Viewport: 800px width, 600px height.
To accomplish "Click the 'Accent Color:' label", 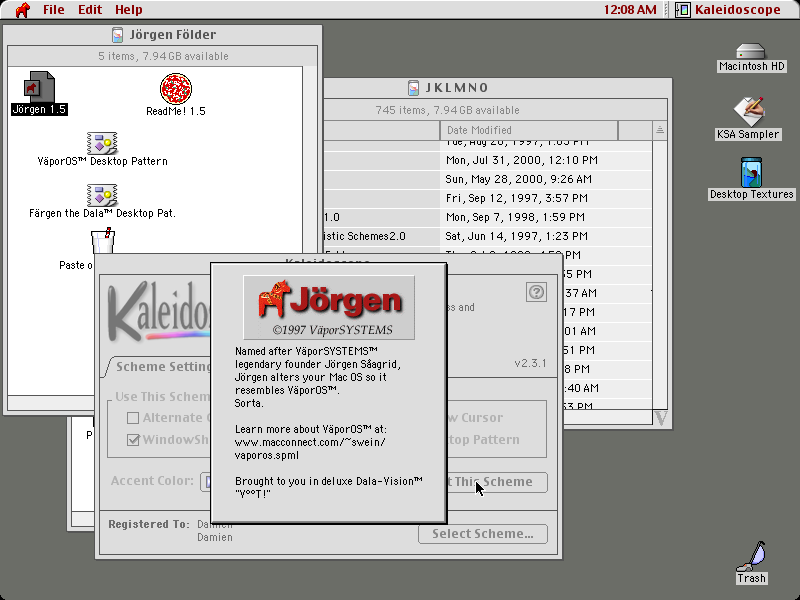I will tap(152, 481).
